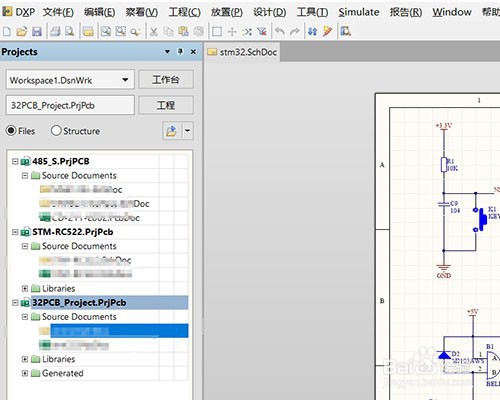Click the 32PCB_Project.PrjPcb text field
This screenshot has height=400, width=500.
[70, 105]
